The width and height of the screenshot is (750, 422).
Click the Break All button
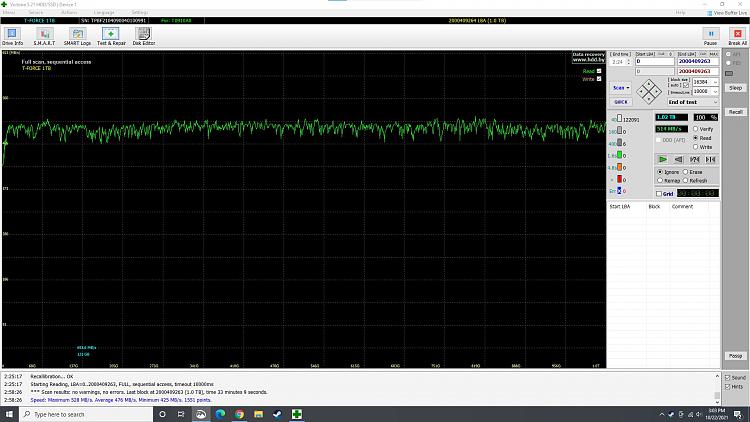[737, 36]
